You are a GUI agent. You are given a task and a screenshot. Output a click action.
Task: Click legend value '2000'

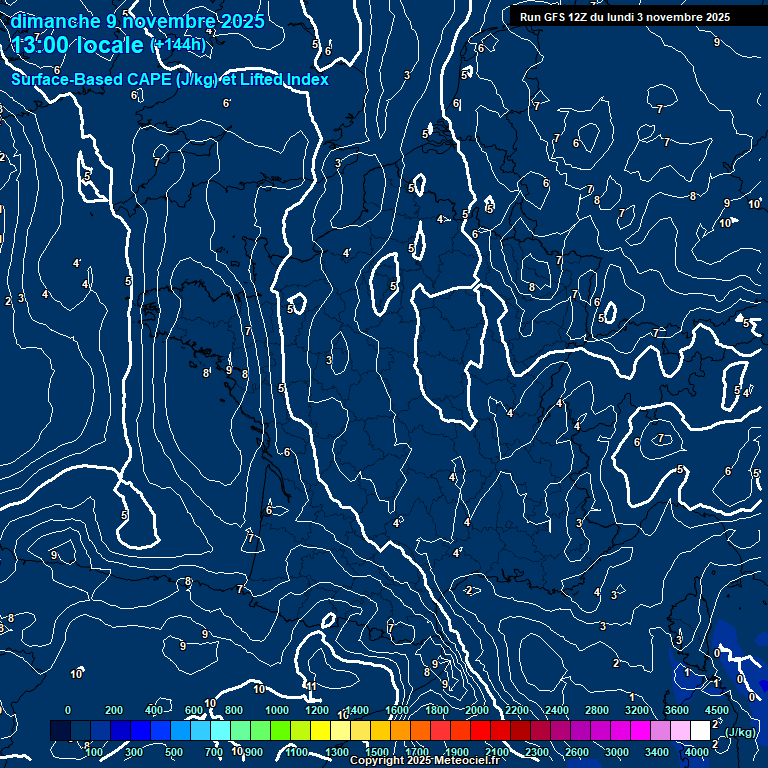[x=477, y=710]
